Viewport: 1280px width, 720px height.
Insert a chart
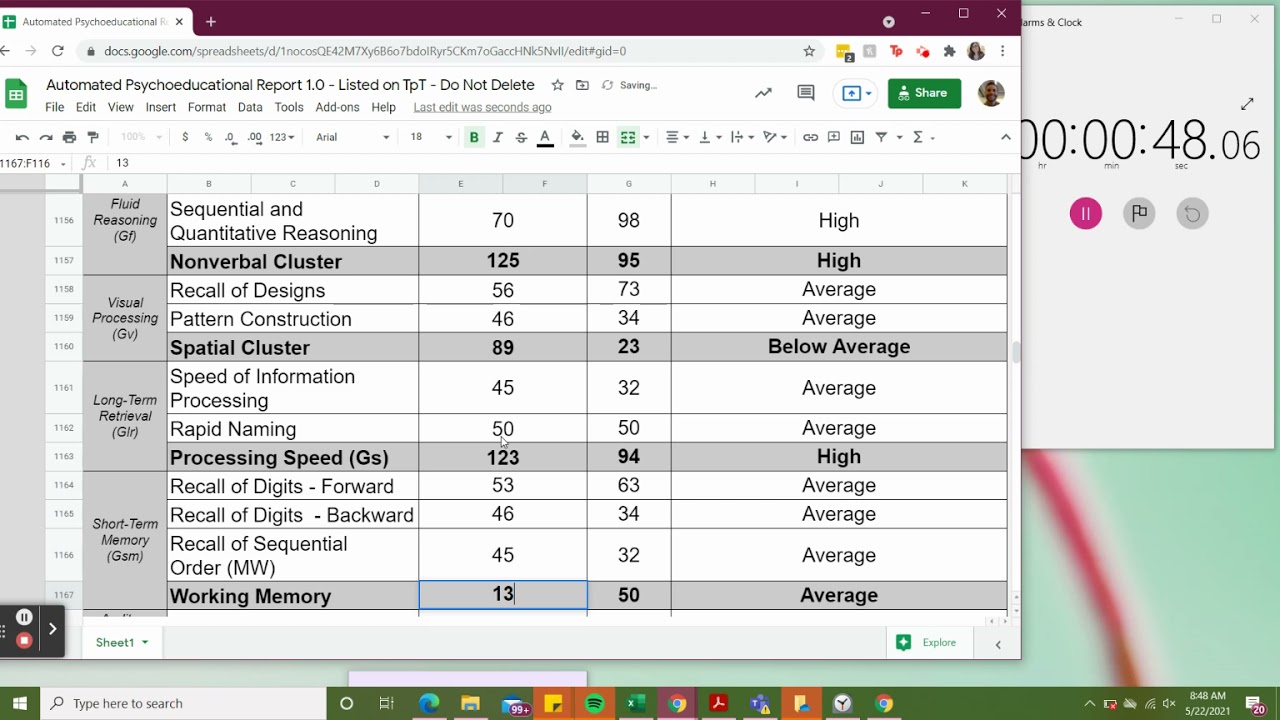857,137
